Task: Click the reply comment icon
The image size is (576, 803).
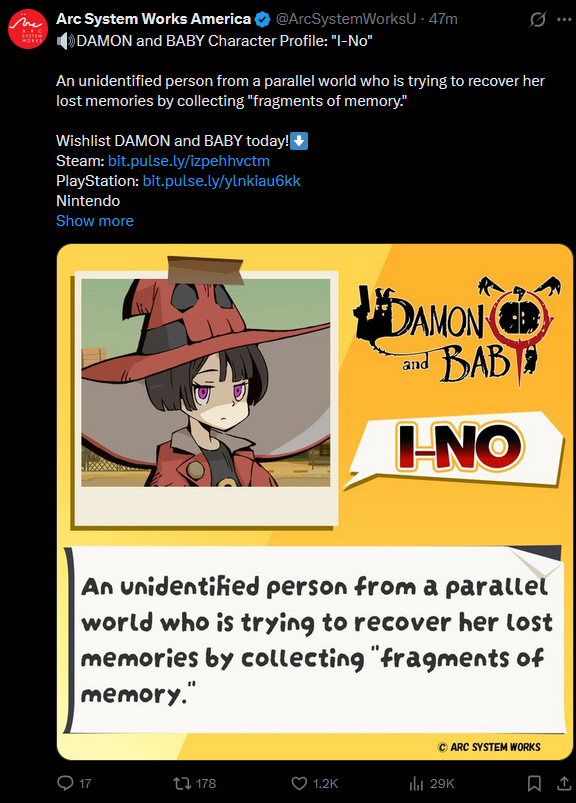Action: (66, 783)
